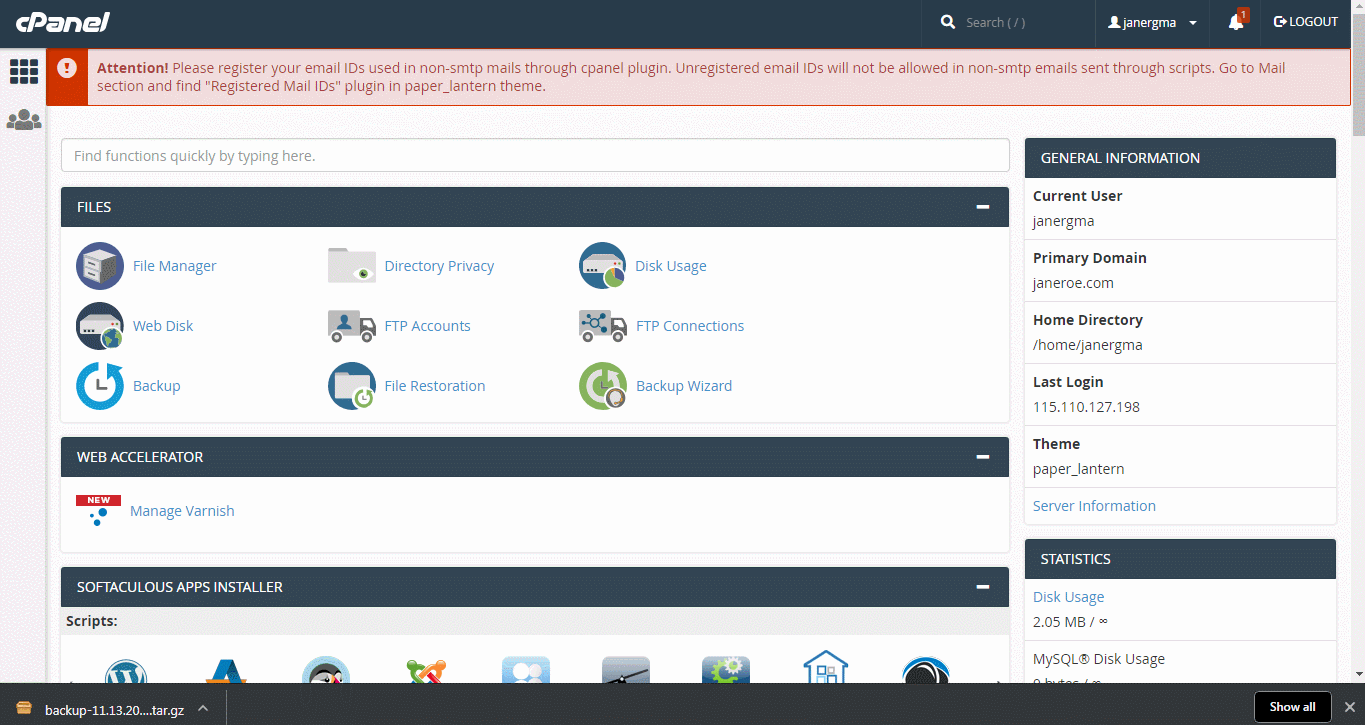Open the backup download item options arrow
Screen dimensions: 1365x725
coord(203,708)
